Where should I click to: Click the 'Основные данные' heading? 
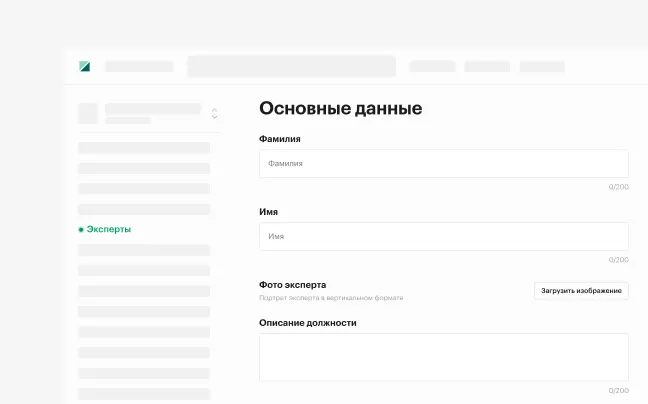[x=341, y=108]
